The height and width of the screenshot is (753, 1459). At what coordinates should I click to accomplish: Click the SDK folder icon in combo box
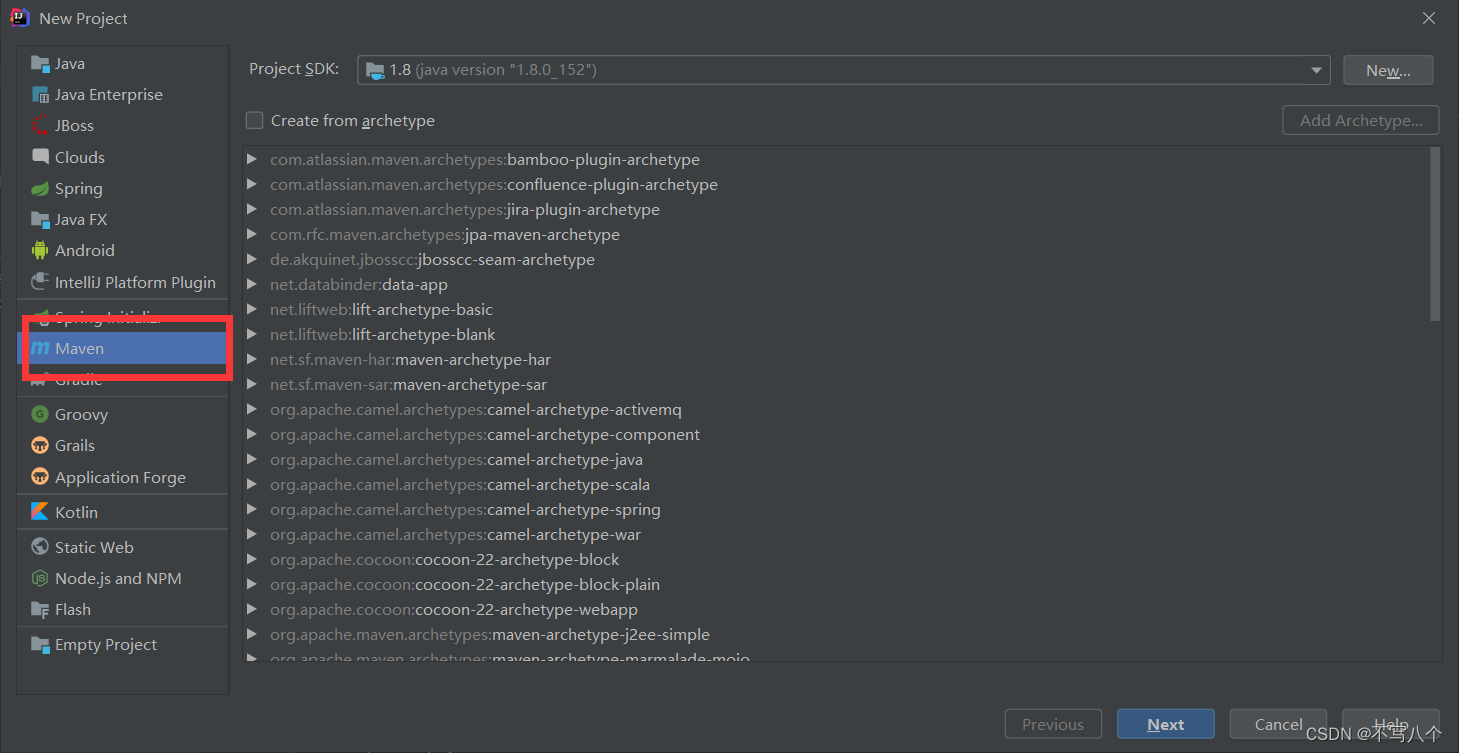click(375, 70)
